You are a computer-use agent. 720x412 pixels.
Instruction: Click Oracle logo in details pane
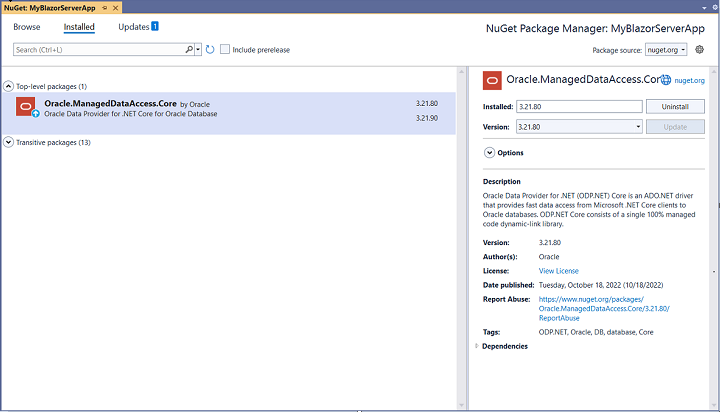click(492, 80)
